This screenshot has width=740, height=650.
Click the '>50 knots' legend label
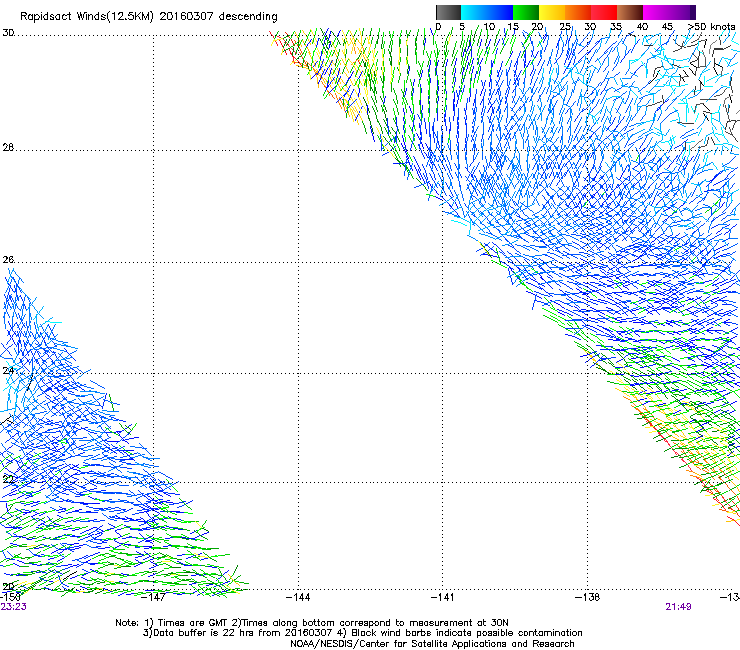tap(711, 27)
